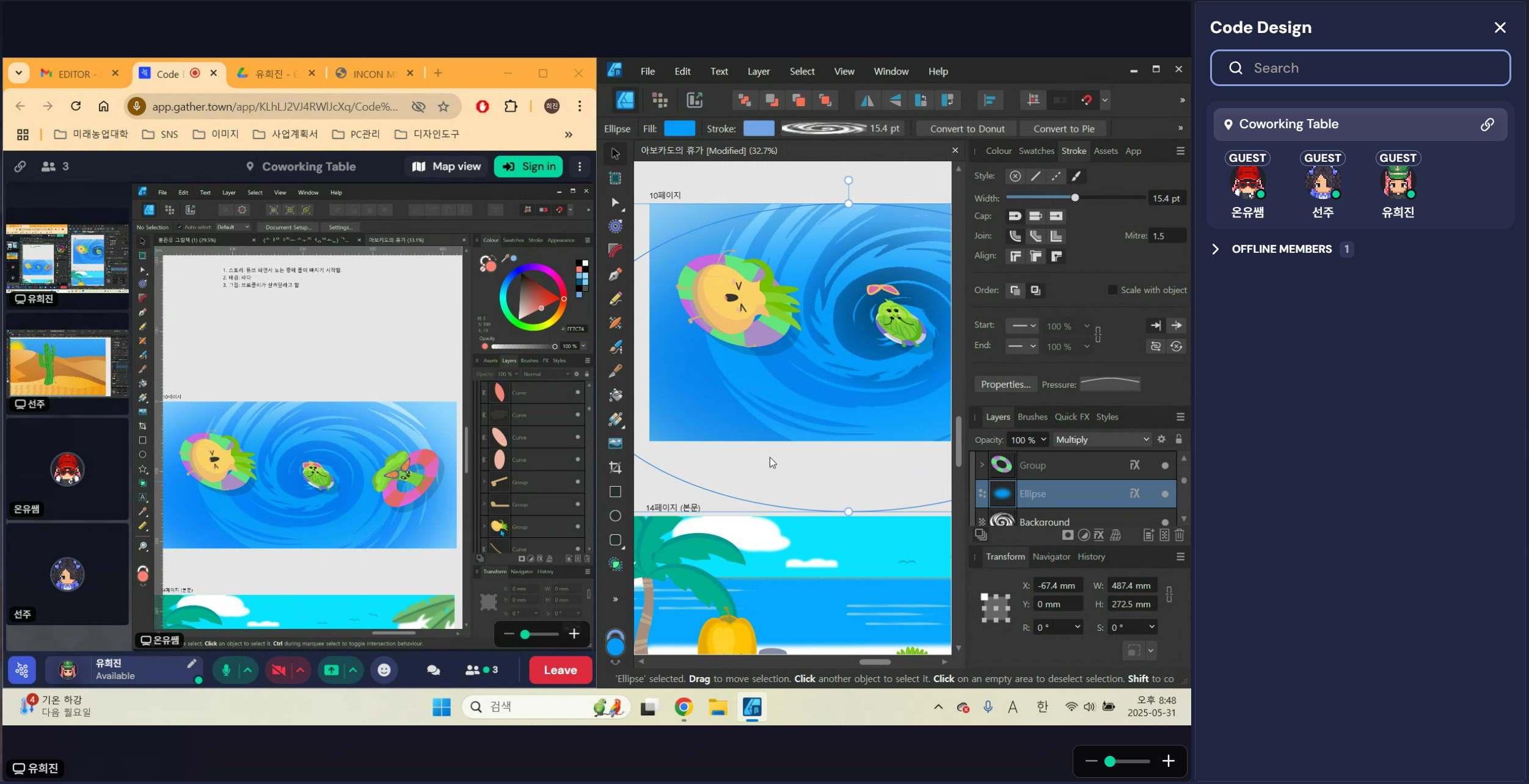Toggle microphone in Gather bottom bar
The height and width of the screenshot is (784, 1529).
pos(226,670)
